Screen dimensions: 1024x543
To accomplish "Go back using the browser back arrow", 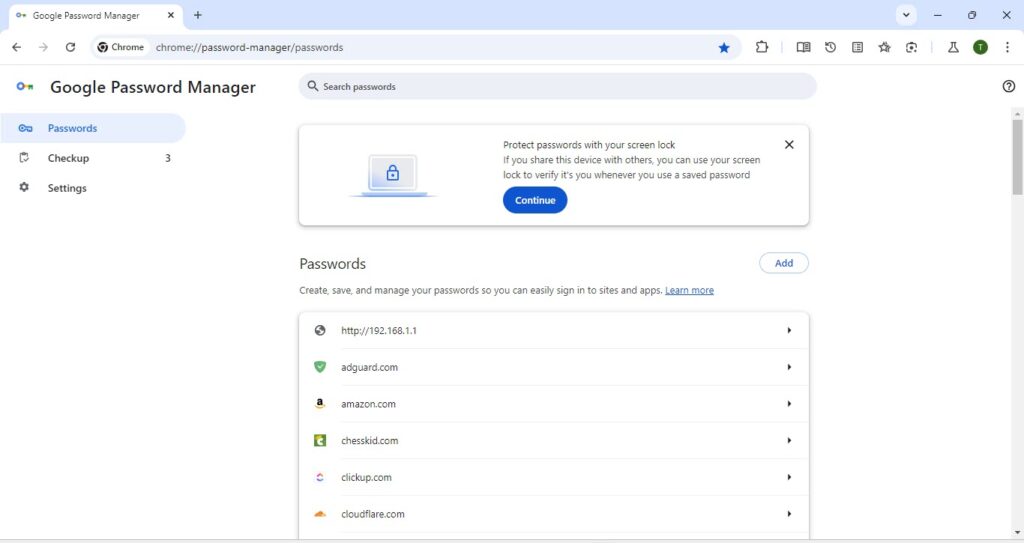I will 17,47.
